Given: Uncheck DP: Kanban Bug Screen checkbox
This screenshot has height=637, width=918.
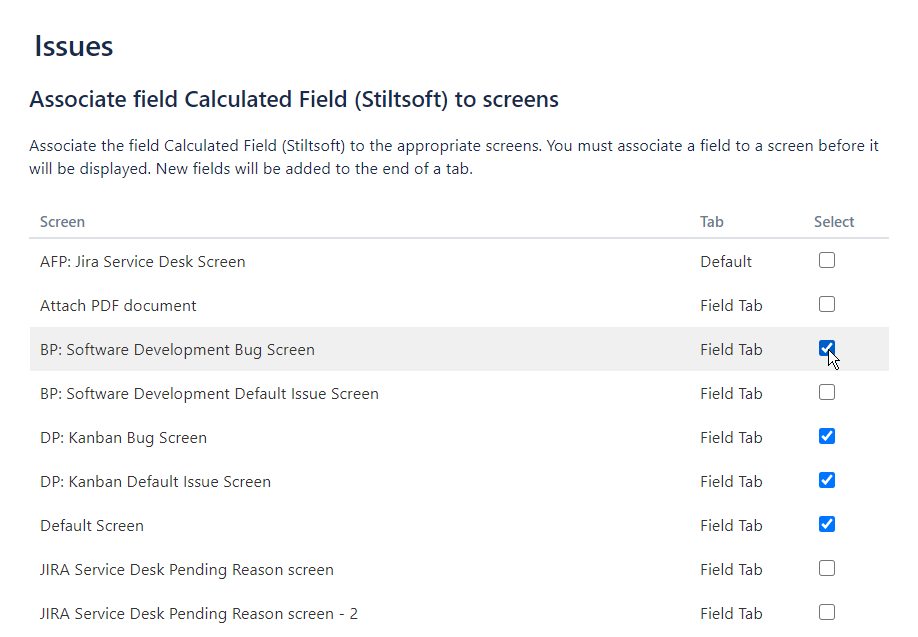Looking at the screenshot, I should (826, 437).
